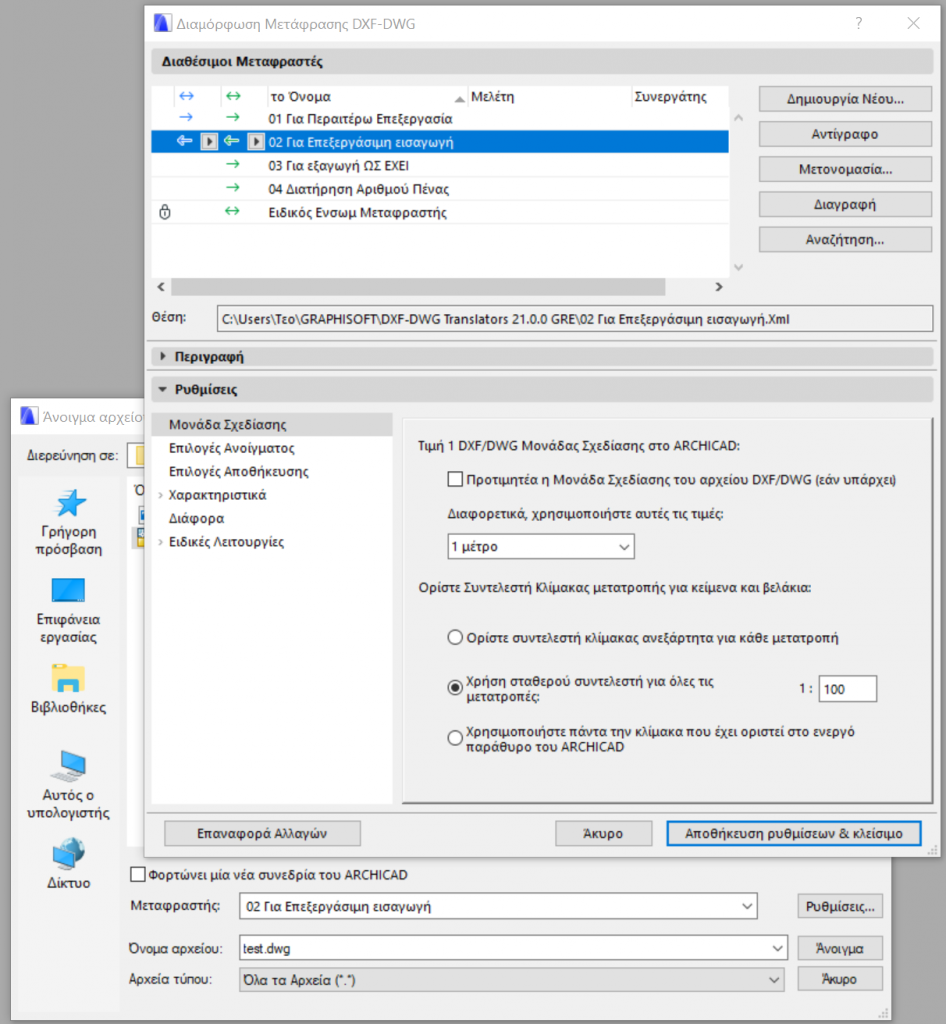Open Αυτός ο υπολογιστής in the sidebar
This screenshot has height=1024, width=946.
coord(69,785)
